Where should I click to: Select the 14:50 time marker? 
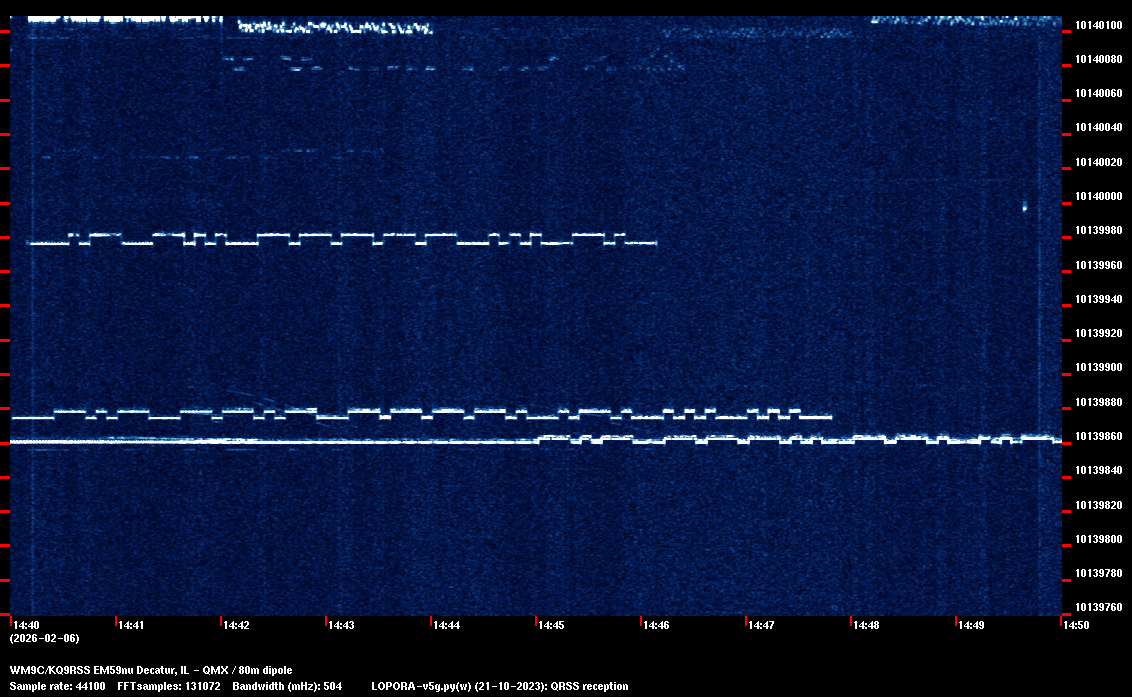(x=1076, y=625)
